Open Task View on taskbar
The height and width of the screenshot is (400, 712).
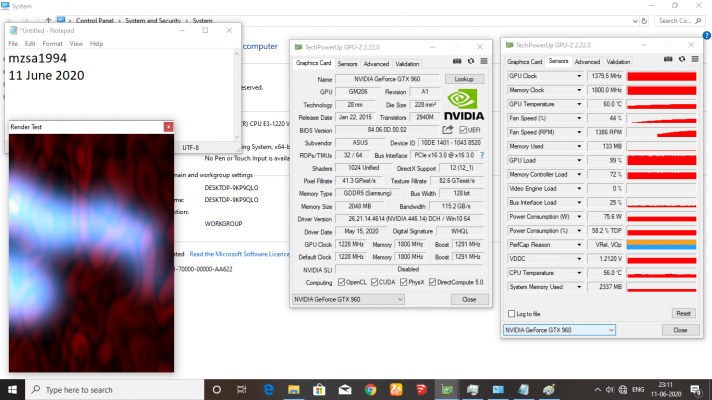(x=242, y=390)
